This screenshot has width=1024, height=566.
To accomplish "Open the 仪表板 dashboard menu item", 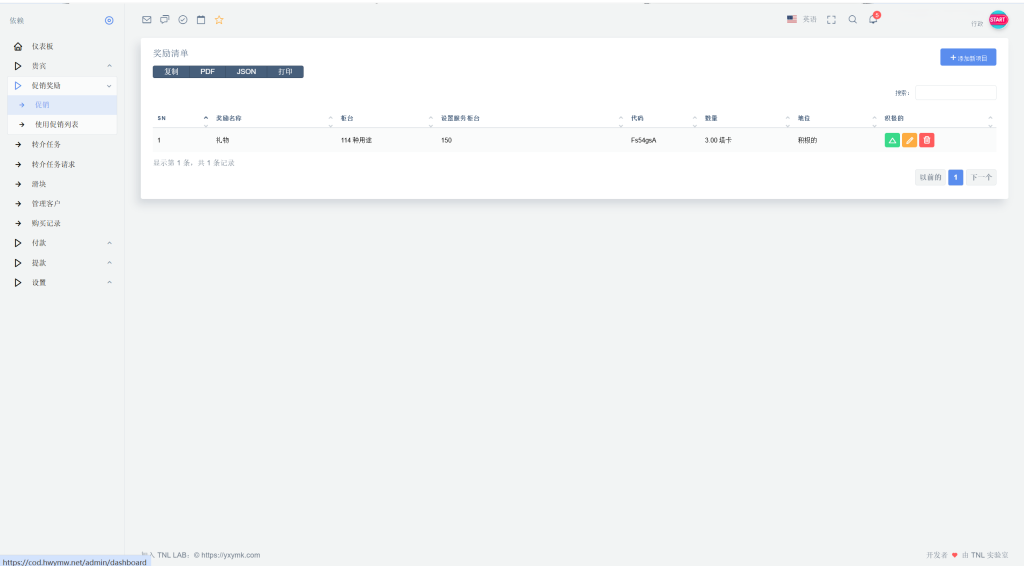I will tap(42, 46).
